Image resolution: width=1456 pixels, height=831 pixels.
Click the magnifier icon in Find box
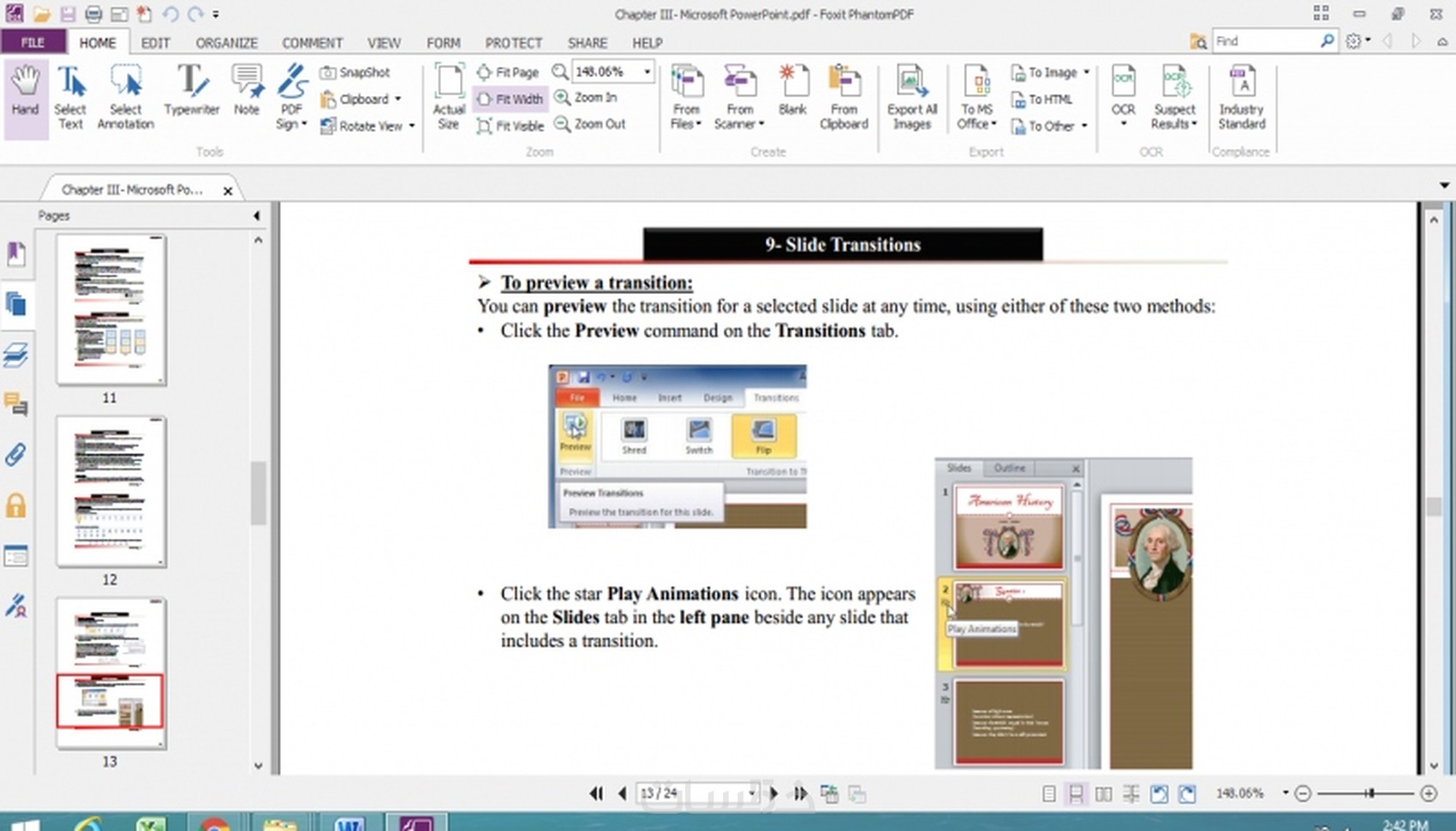(x=1327, y=40)
